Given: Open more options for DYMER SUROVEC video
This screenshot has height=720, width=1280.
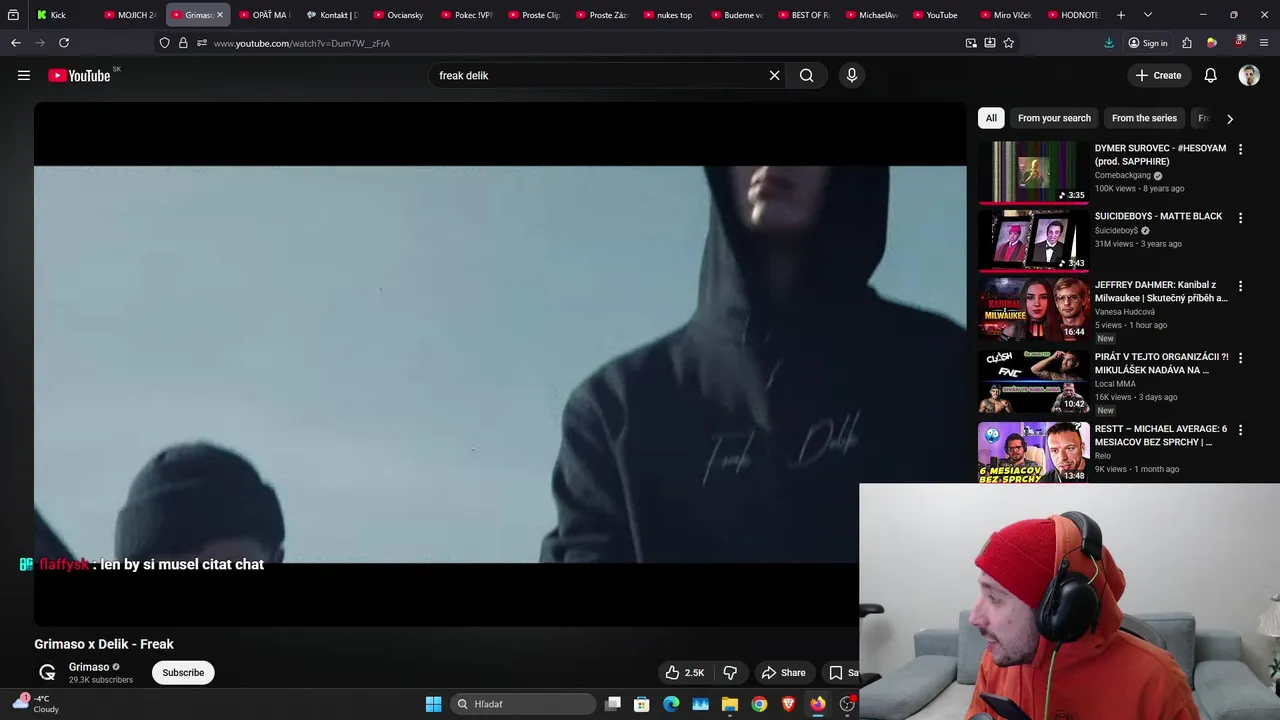Looking at the screenshot, I should pyautogui.click(x=1240, y=149).
